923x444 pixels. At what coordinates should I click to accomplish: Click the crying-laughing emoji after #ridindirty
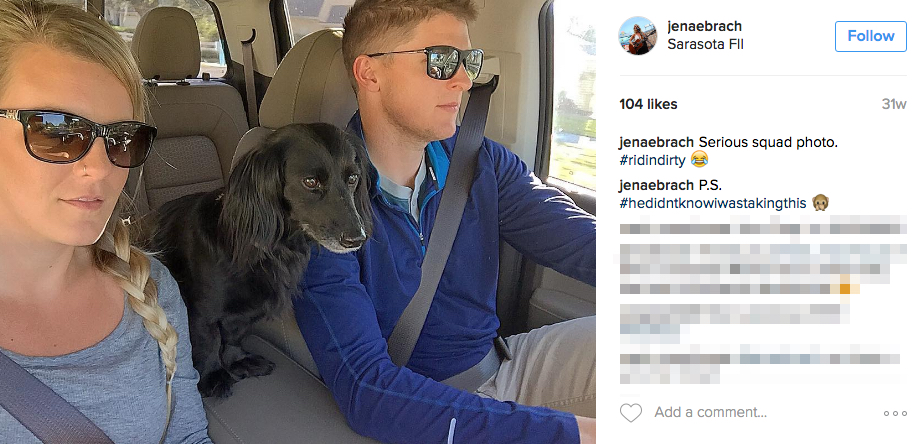coord(699,159)
